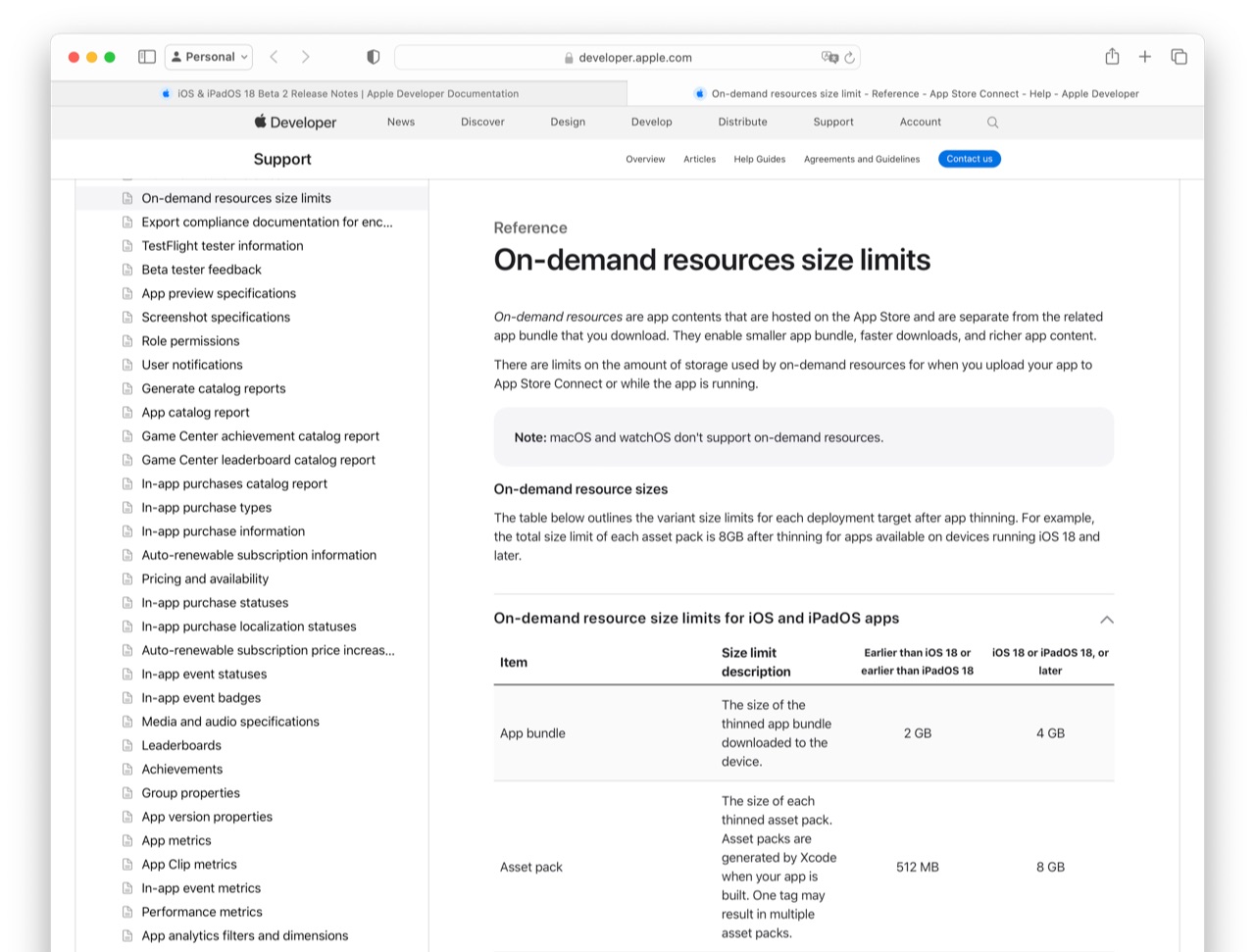The image size is (1255, 952).
Task: Click the Support section heading
Action: point(282,159)
